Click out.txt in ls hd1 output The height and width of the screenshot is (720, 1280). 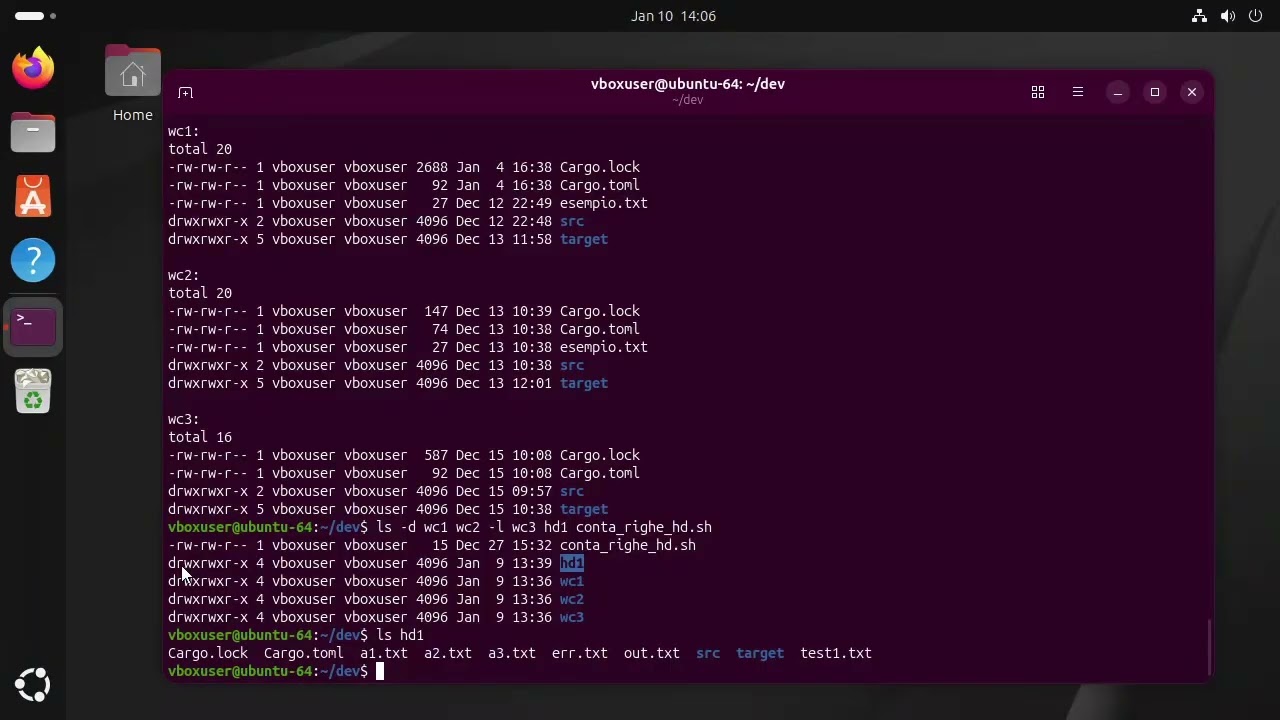pos(652,653)
